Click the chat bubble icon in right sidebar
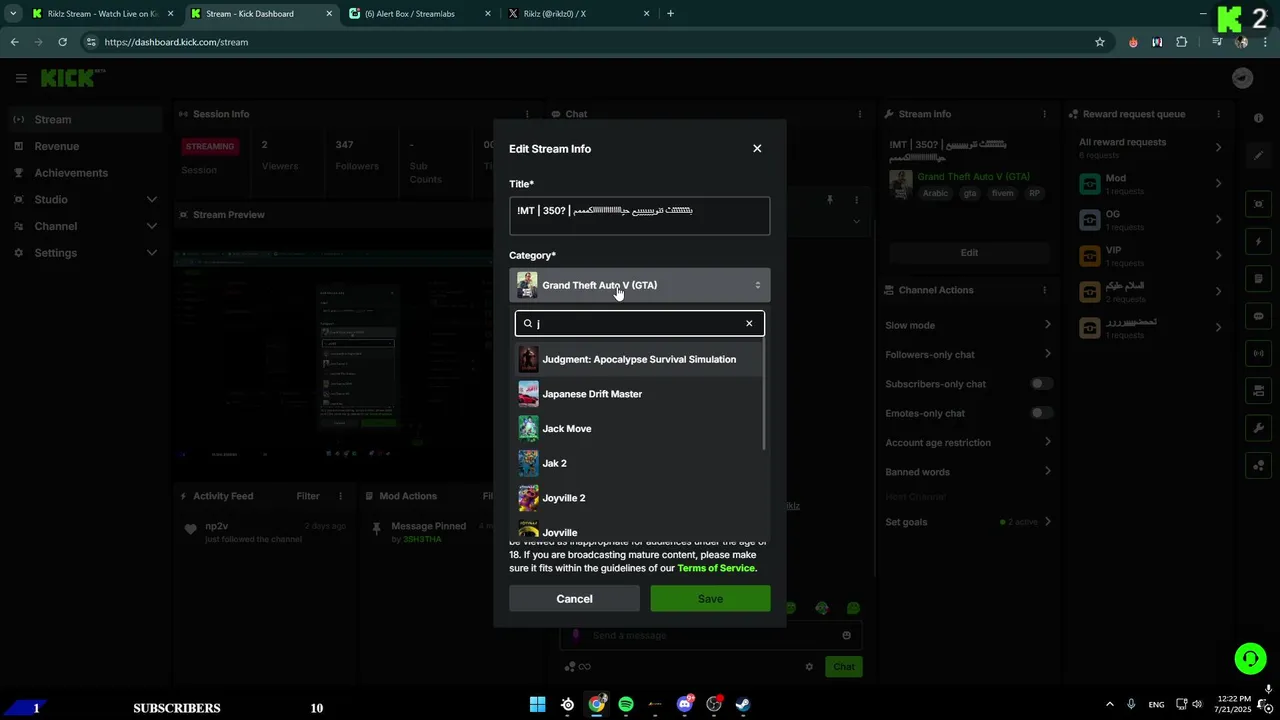Image resolution: width=1280 pixels, height=720 pixels. click(x=1258, y=316)
